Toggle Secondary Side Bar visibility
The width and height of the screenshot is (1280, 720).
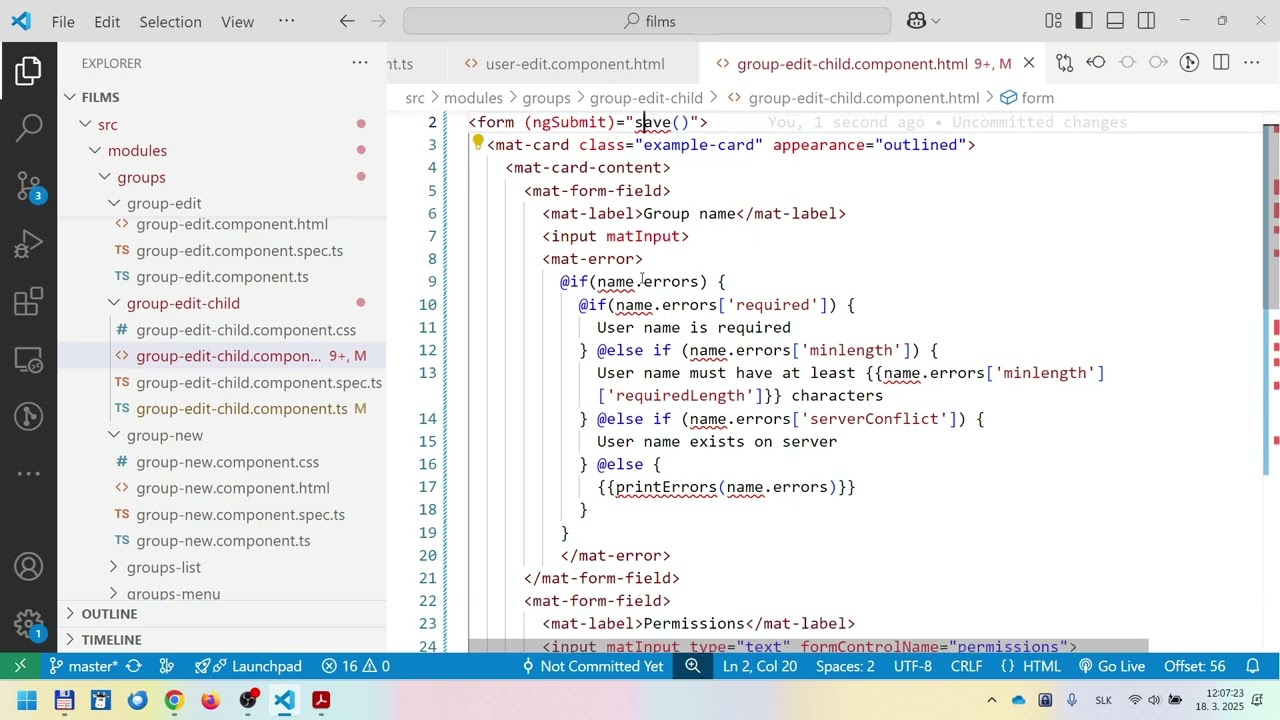point(1147,21)
